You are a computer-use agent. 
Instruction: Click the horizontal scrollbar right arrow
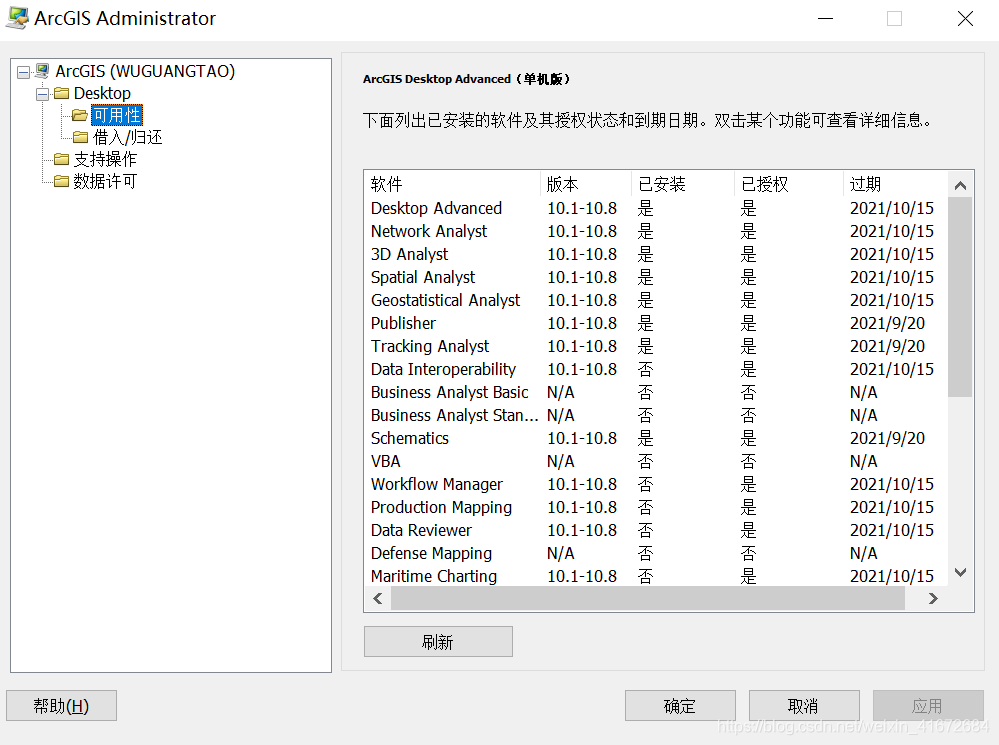[x=932, y=599]
